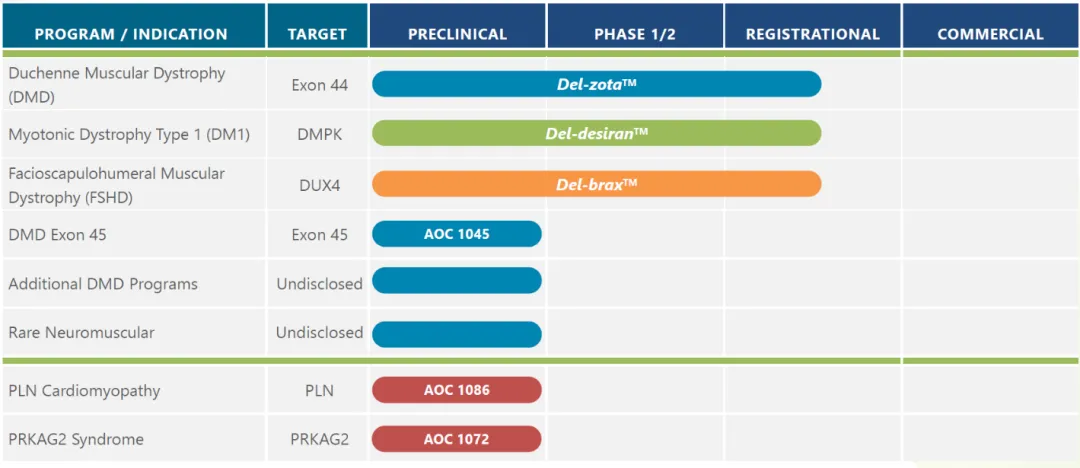Click the PRECLINICAL stage header
This screenshot has height=468, width=1080.
point(457,34)
